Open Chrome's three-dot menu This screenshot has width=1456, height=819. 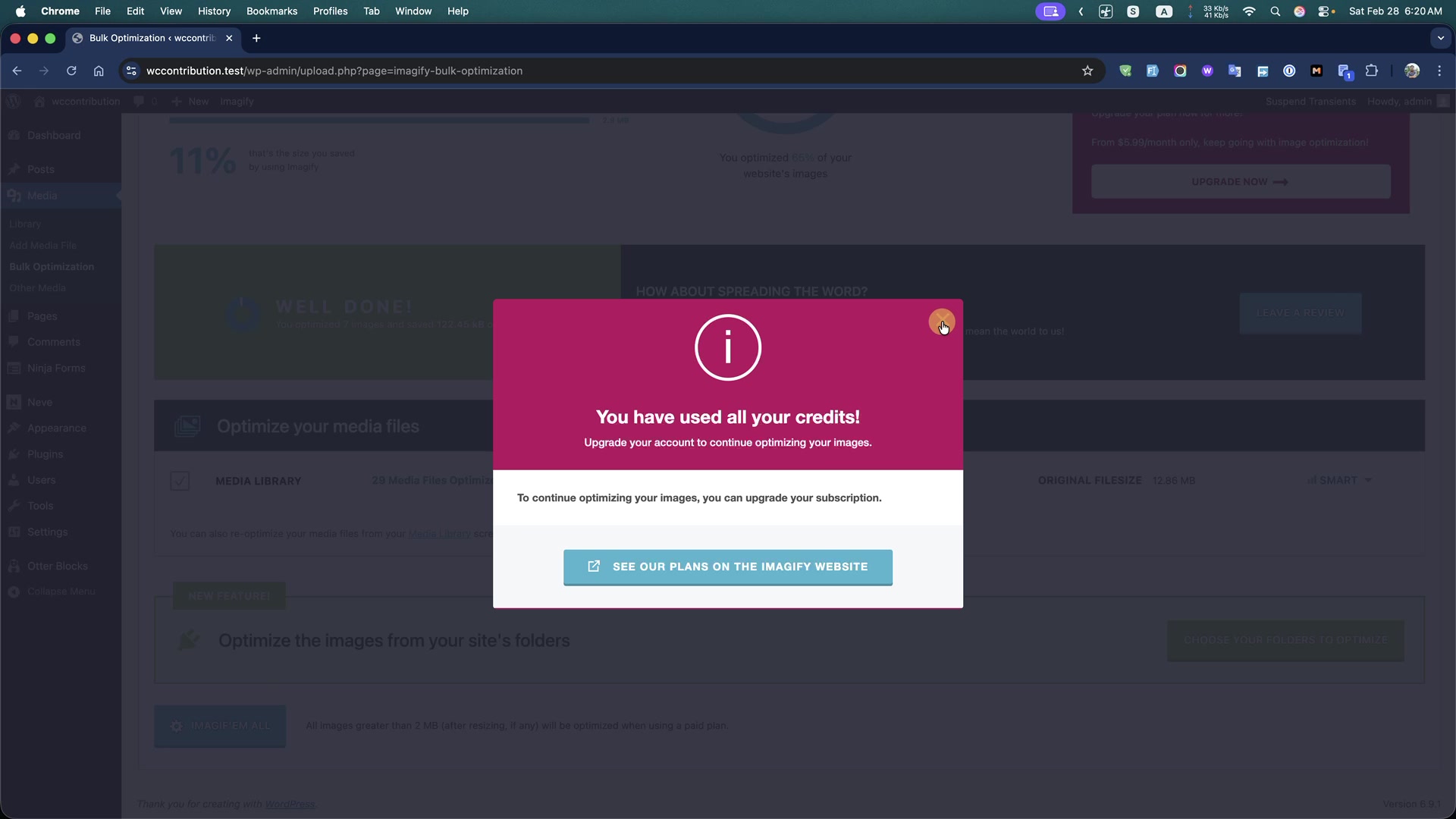tap(1439, 71)
